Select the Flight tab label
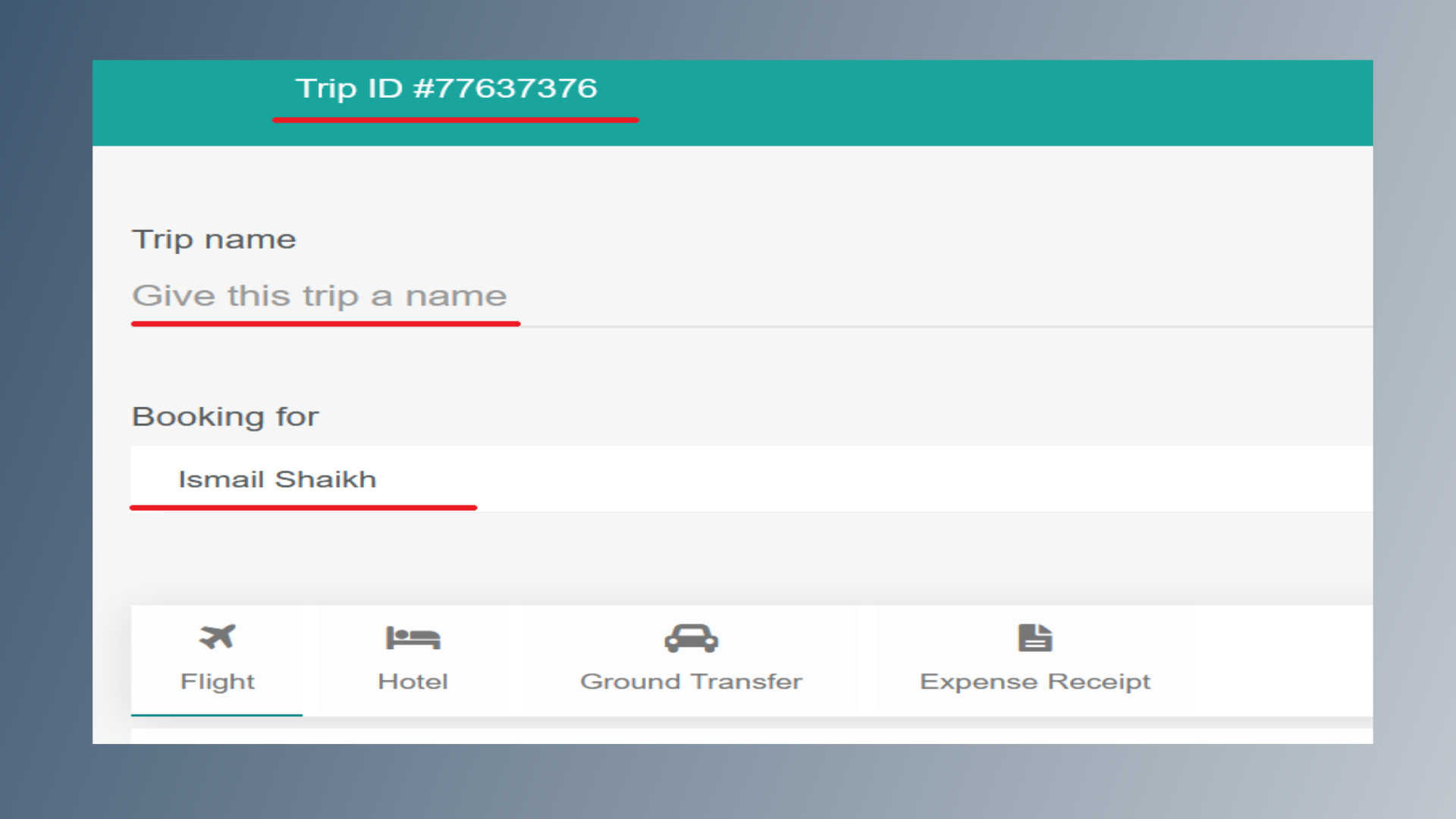Viewport: 1456px width, 819px height. click(218, 681)
